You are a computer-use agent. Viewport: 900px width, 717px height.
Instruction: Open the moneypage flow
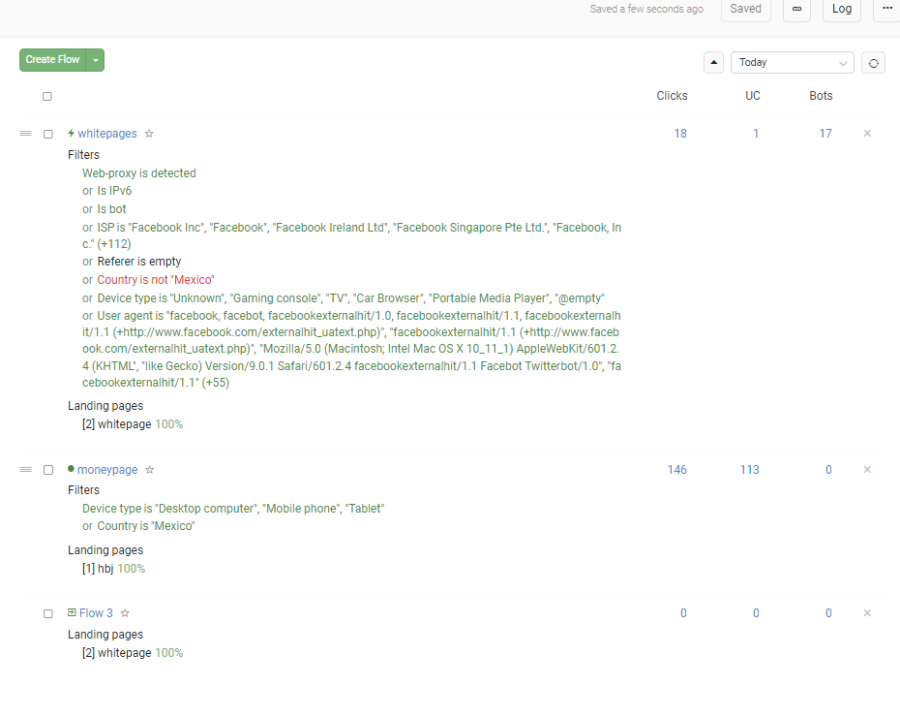click(107, 470)
